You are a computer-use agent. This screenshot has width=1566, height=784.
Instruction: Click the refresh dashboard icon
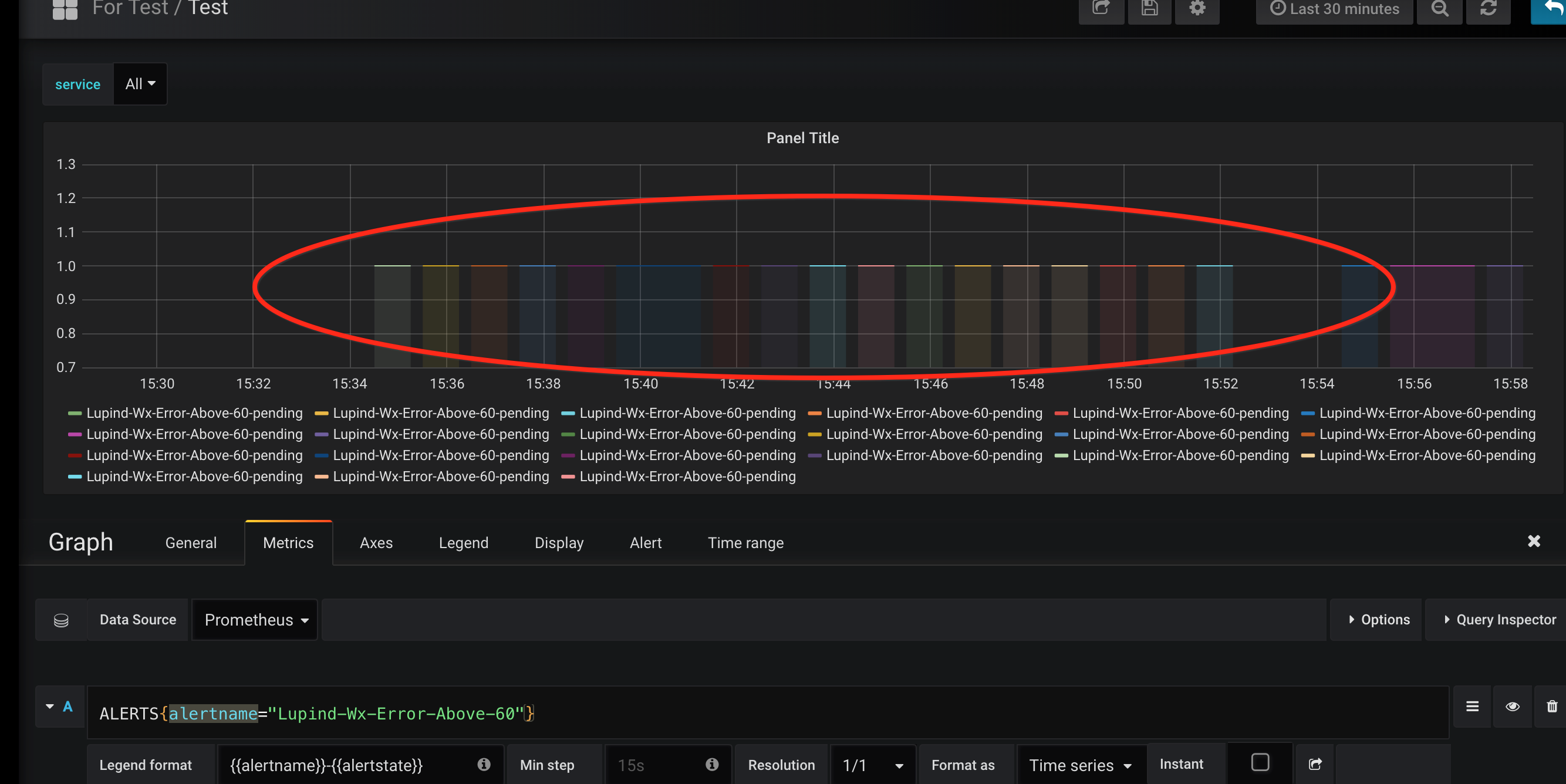(x=1487, y=8)
